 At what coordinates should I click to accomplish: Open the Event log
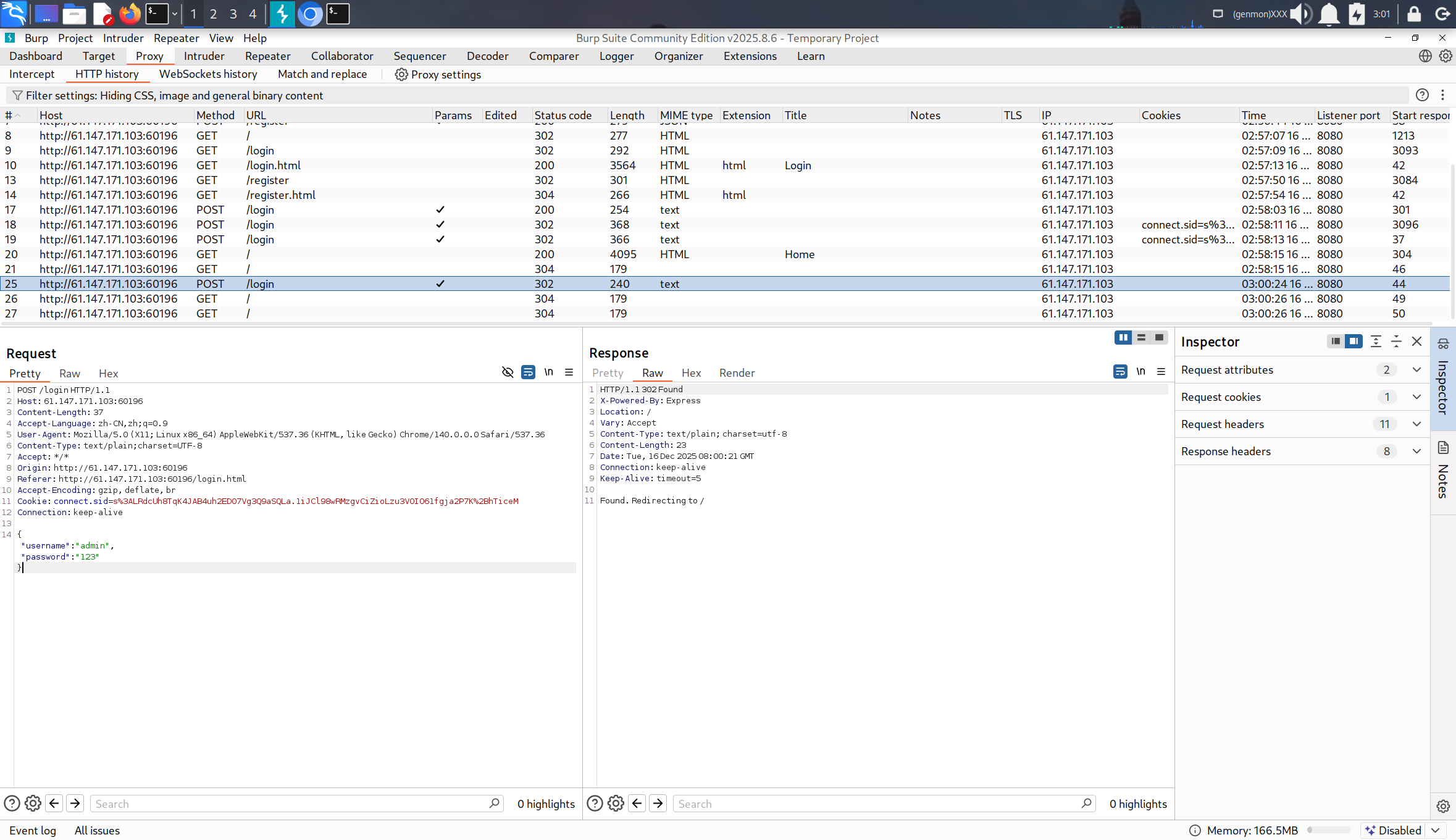(33, 830)
